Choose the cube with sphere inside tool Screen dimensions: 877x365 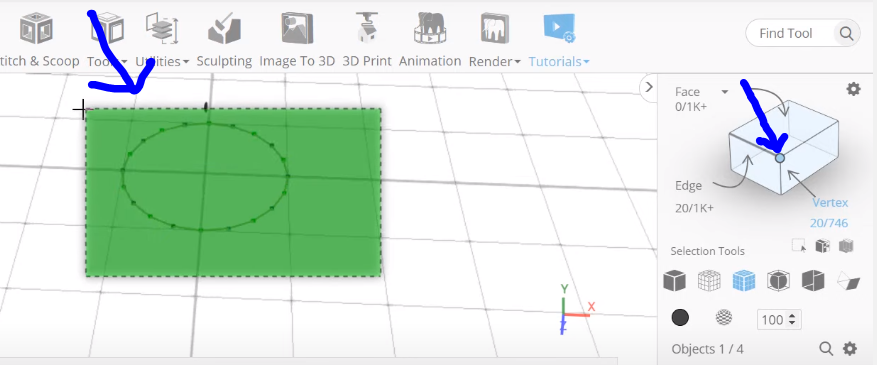point(778,280)
